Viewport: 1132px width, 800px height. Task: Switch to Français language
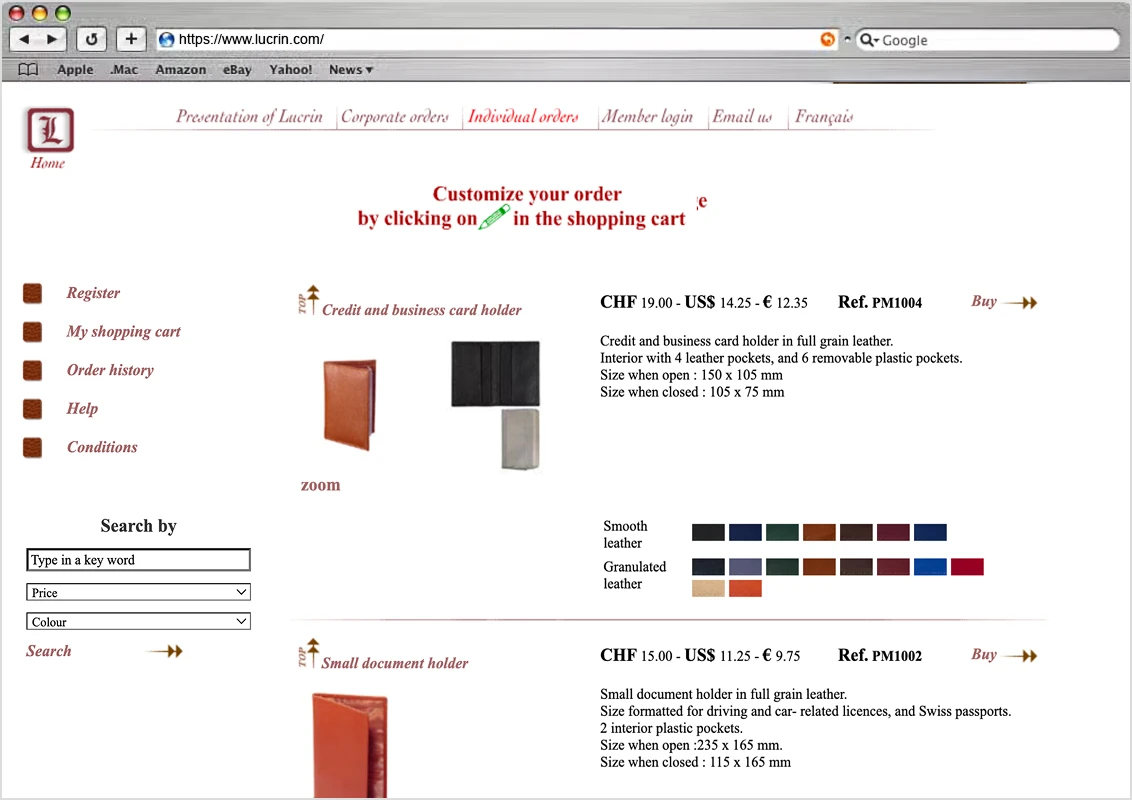(x=824, y=116)
